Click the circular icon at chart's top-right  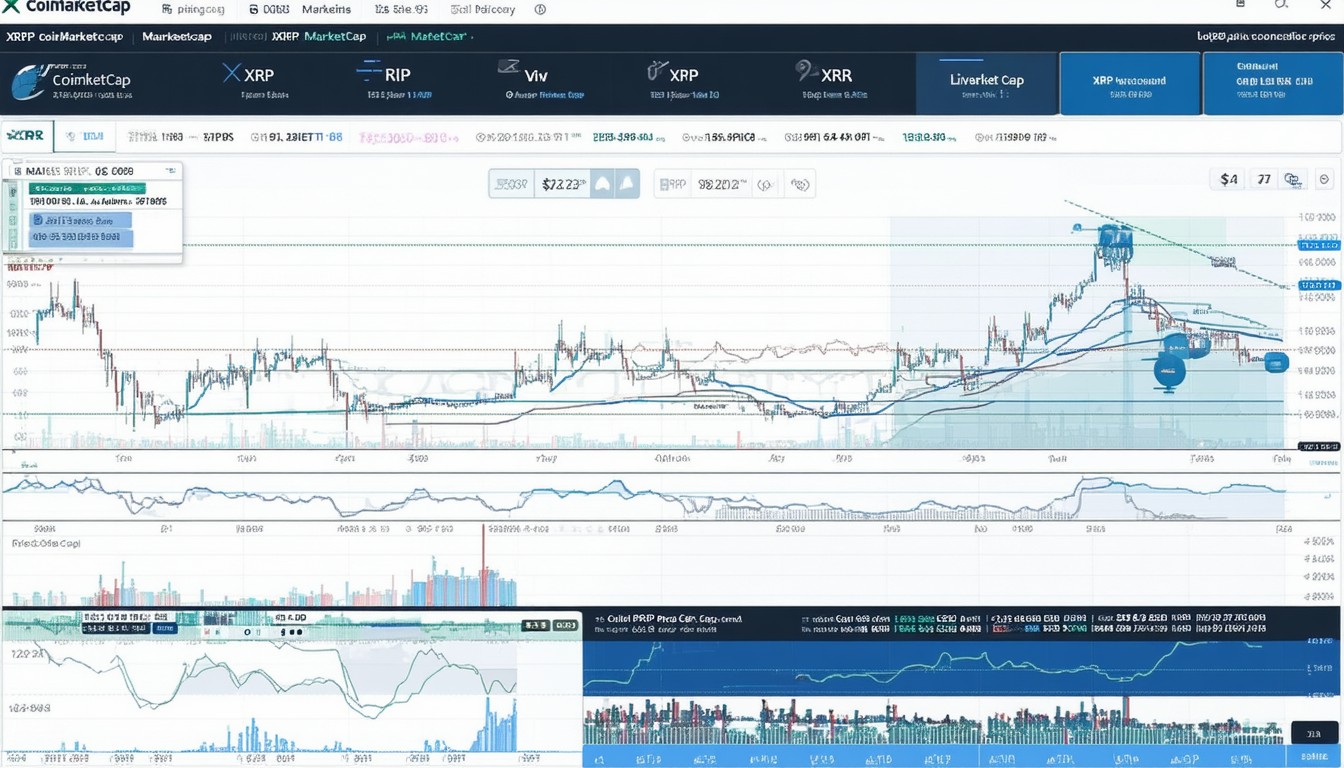click(1325, 180)
